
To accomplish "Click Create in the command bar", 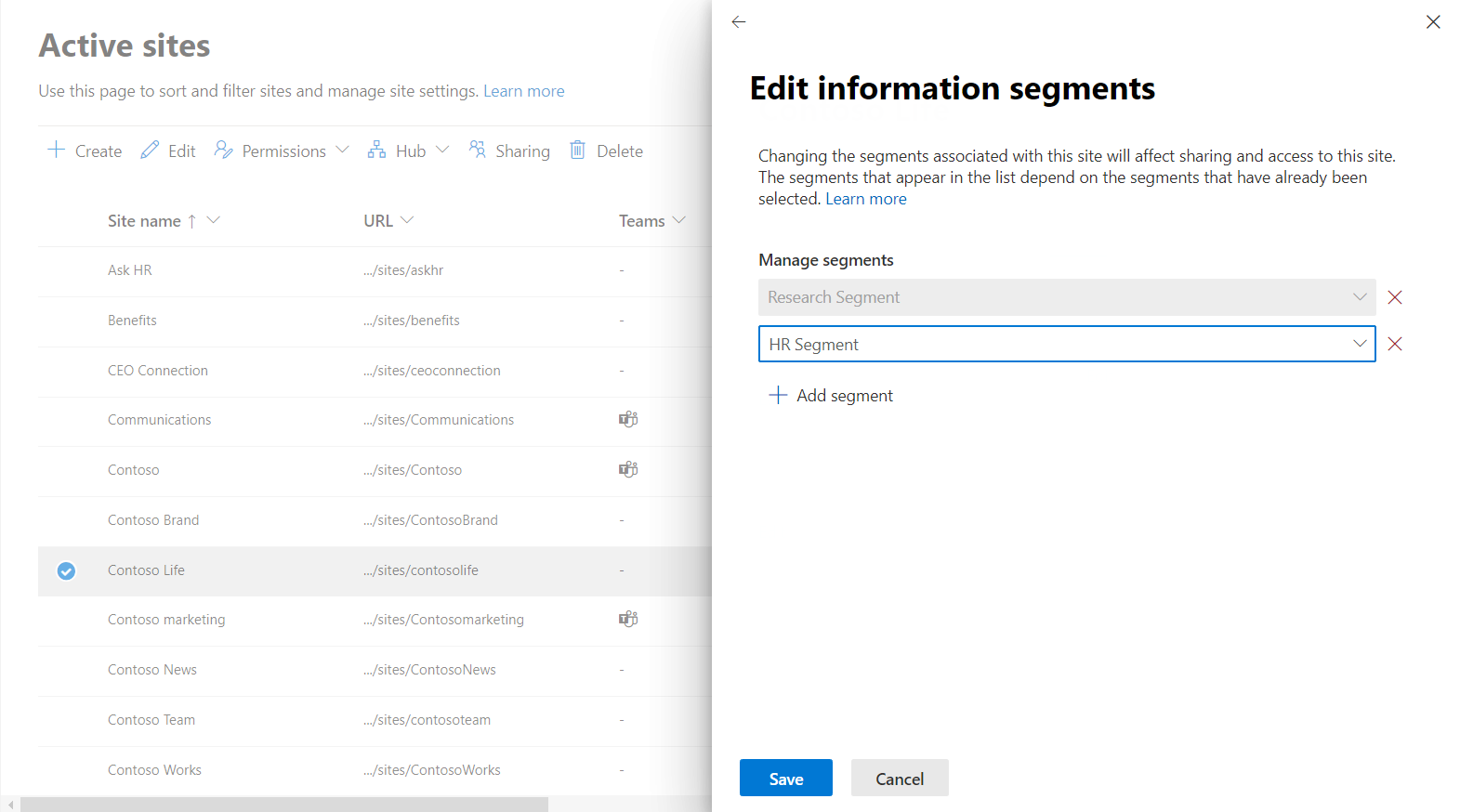I will 85,151.
